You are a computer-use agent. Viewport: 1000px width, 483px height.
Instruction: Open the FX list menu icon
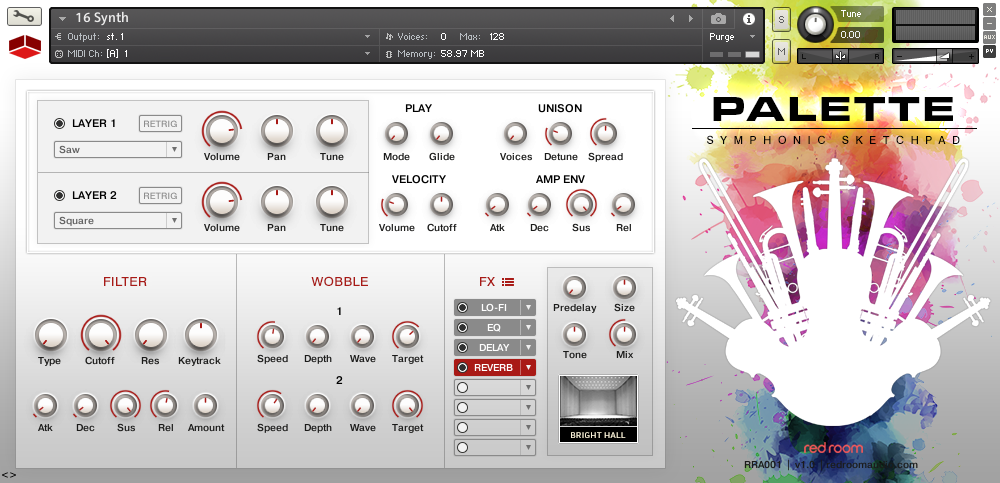508,281
